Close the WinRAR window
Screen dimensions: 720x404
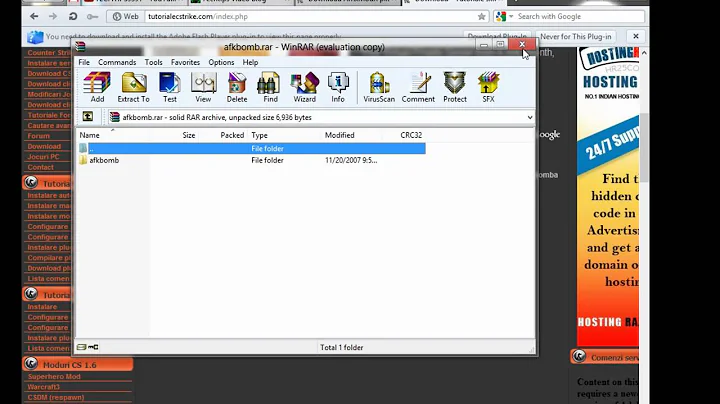click(522, 45)
